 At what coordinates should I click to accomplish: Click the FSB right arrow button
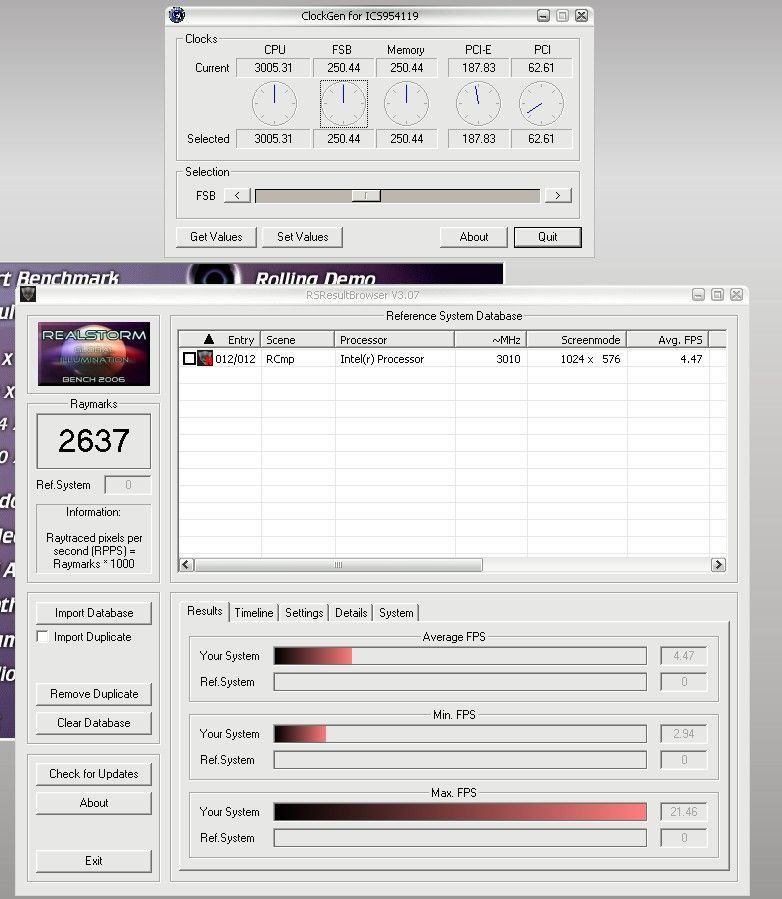coord(558,196)
